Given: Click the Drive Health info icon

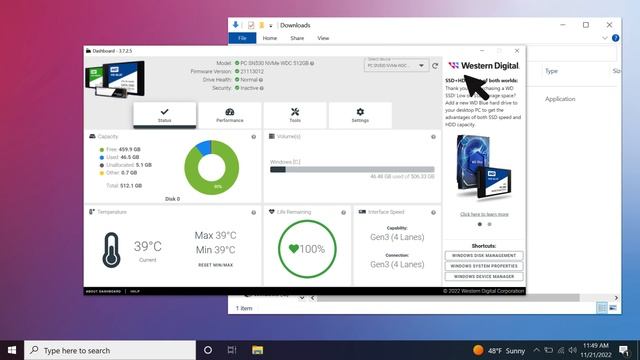Looking at the screenshot, I should pyautogui.click(x=261, y=80).
